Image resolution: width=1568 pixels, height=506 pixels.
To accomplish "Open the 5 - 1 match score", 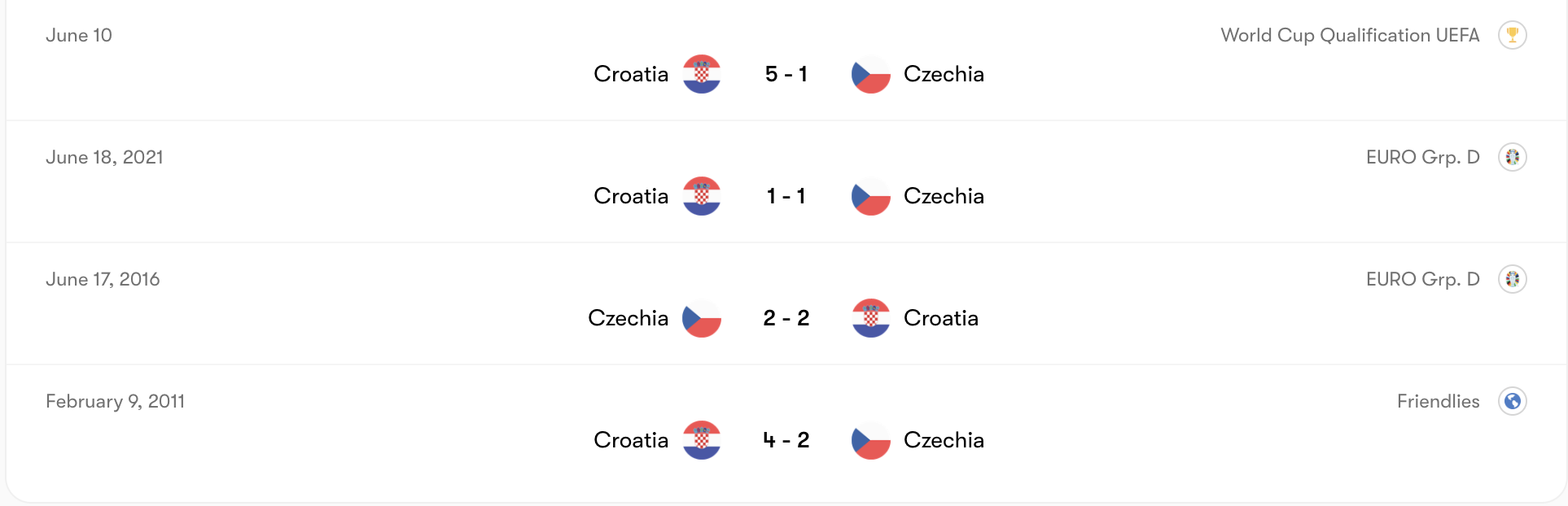I will coord(786,74).
